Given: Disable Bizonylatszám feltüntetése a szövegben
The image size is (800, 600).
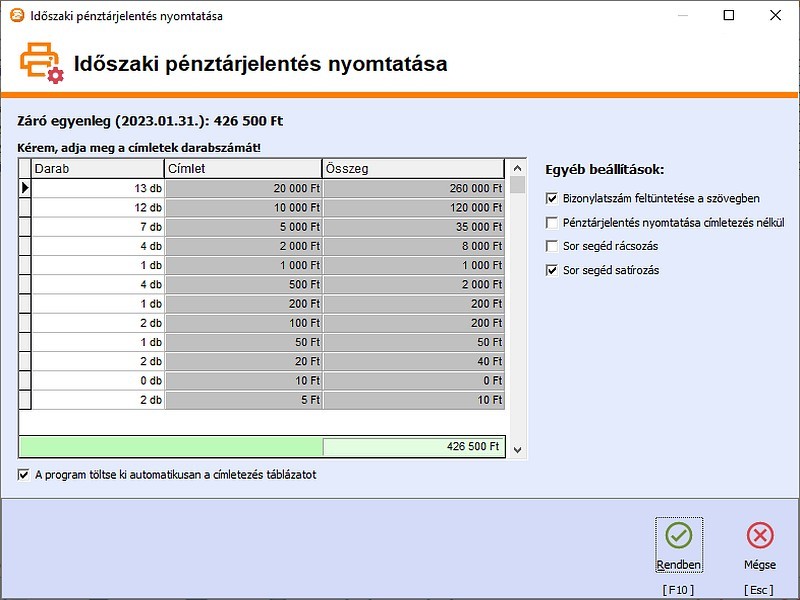Looking at the screenshot, I should click(550, 199).
